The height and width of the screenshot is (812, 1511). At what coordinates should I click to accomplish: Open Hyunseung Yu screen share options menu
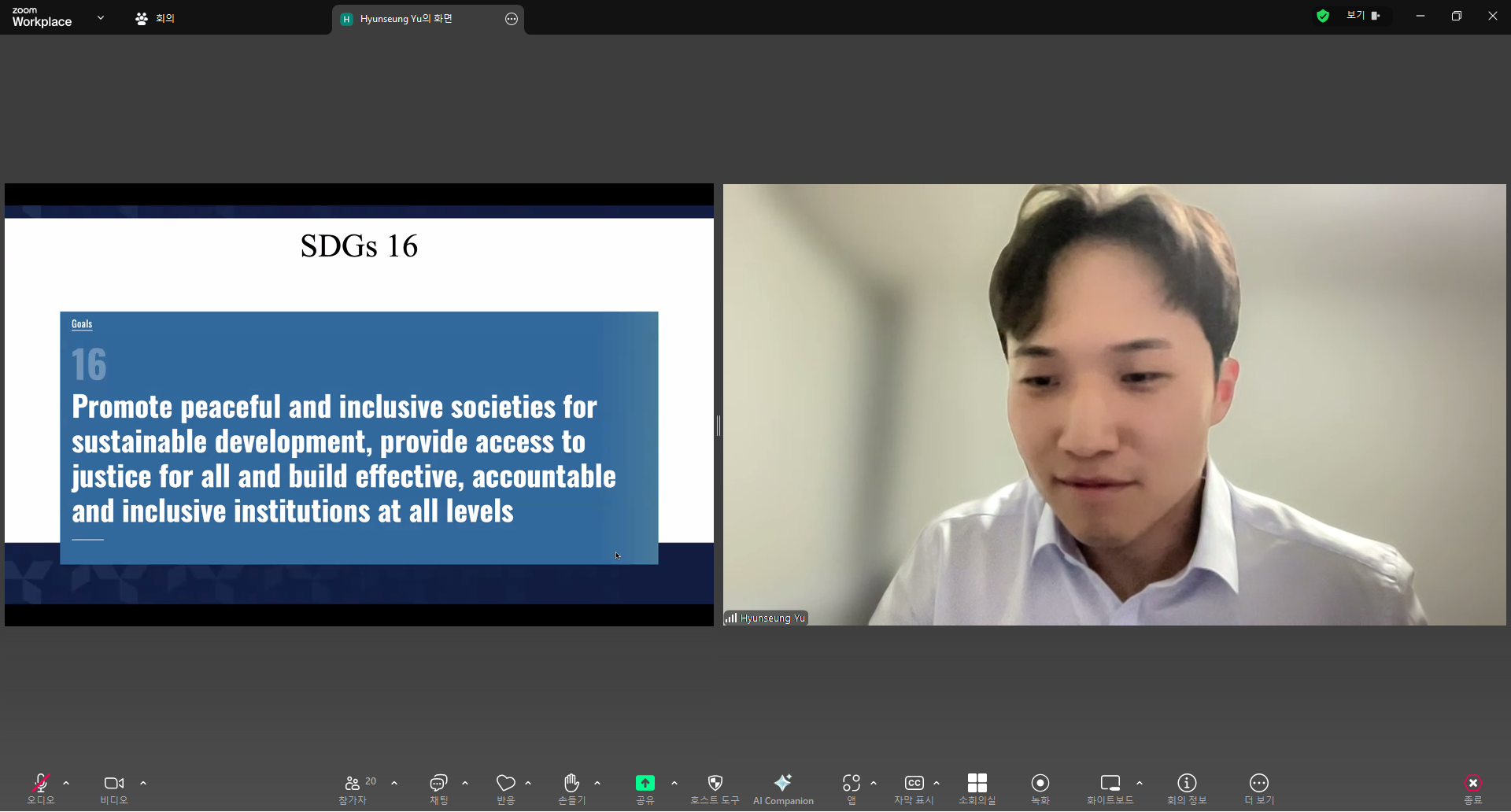[x=512, y=19]
